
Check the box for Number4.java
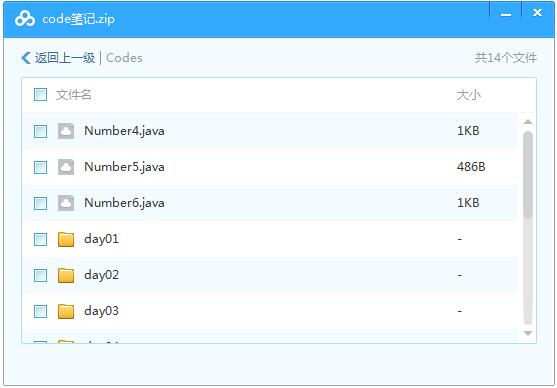(x=40, y=131)
